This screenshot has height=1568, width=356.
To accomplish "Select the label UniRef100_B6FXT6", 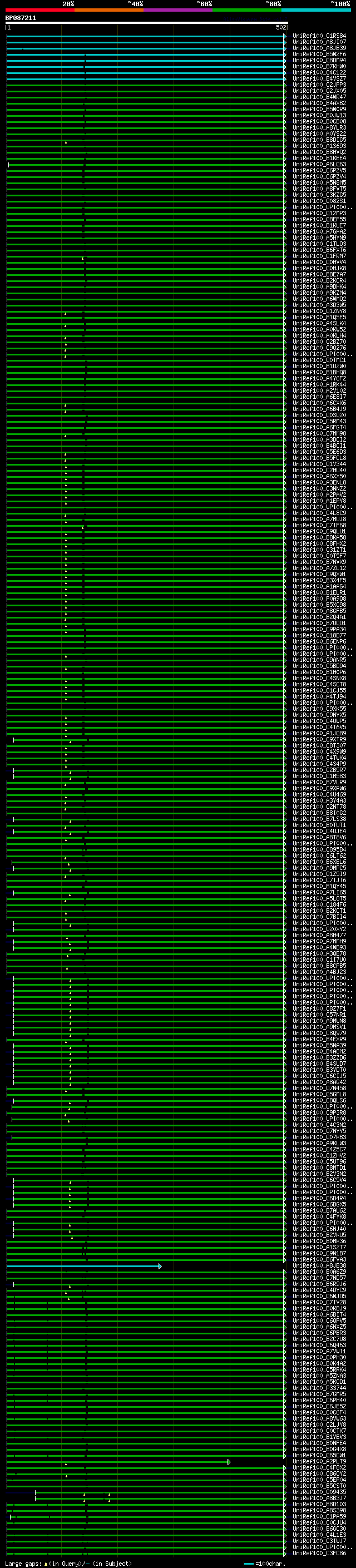I will point(319,250).
